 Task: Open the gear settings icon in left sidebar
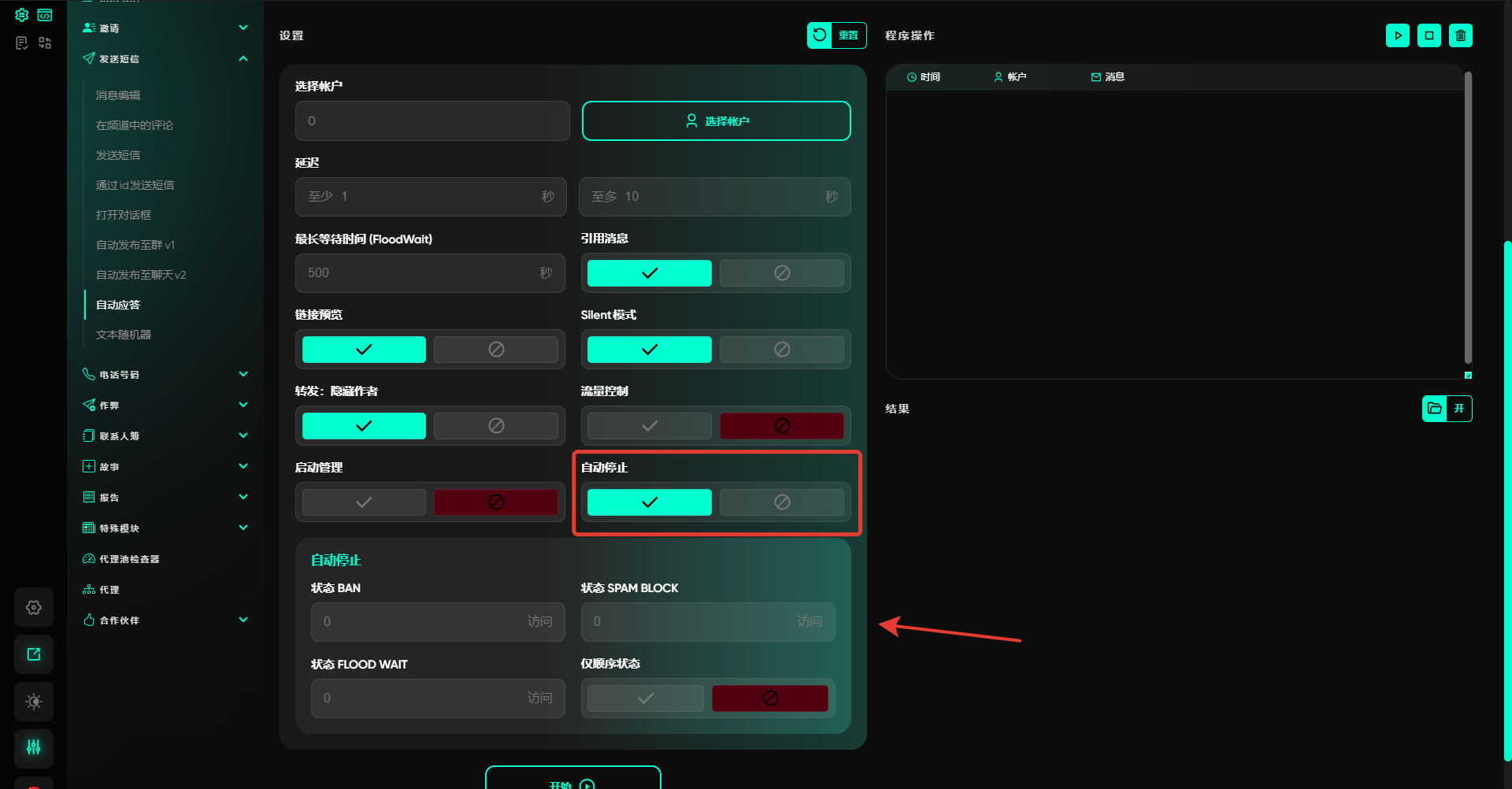(x=34, y=607)
